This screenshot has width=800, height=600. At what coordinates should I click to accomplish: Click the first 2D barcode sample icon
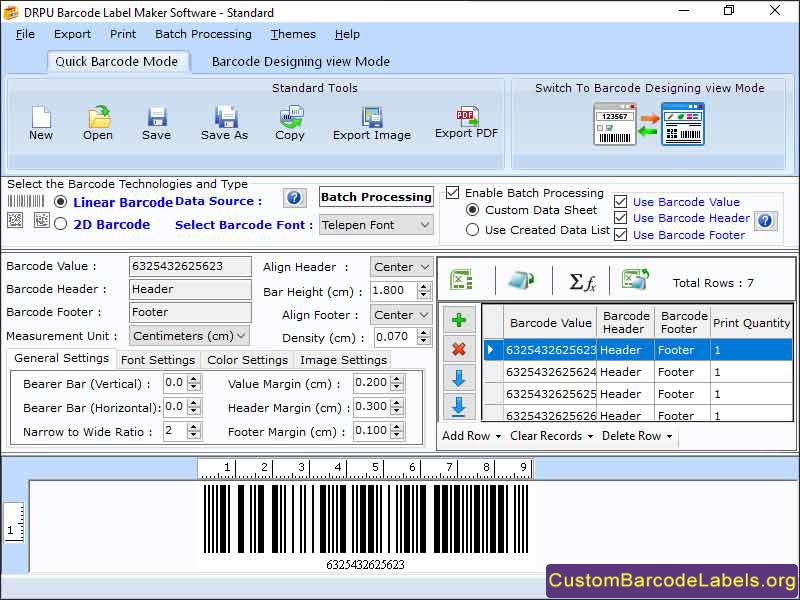(x=15, y=220)
